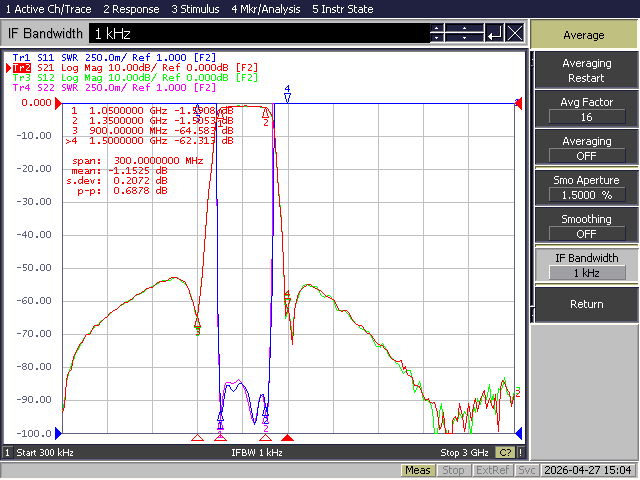Click Stop 3 GHz in the channel bar
This screenshot has width=640, height=480.
coord(464,453)
